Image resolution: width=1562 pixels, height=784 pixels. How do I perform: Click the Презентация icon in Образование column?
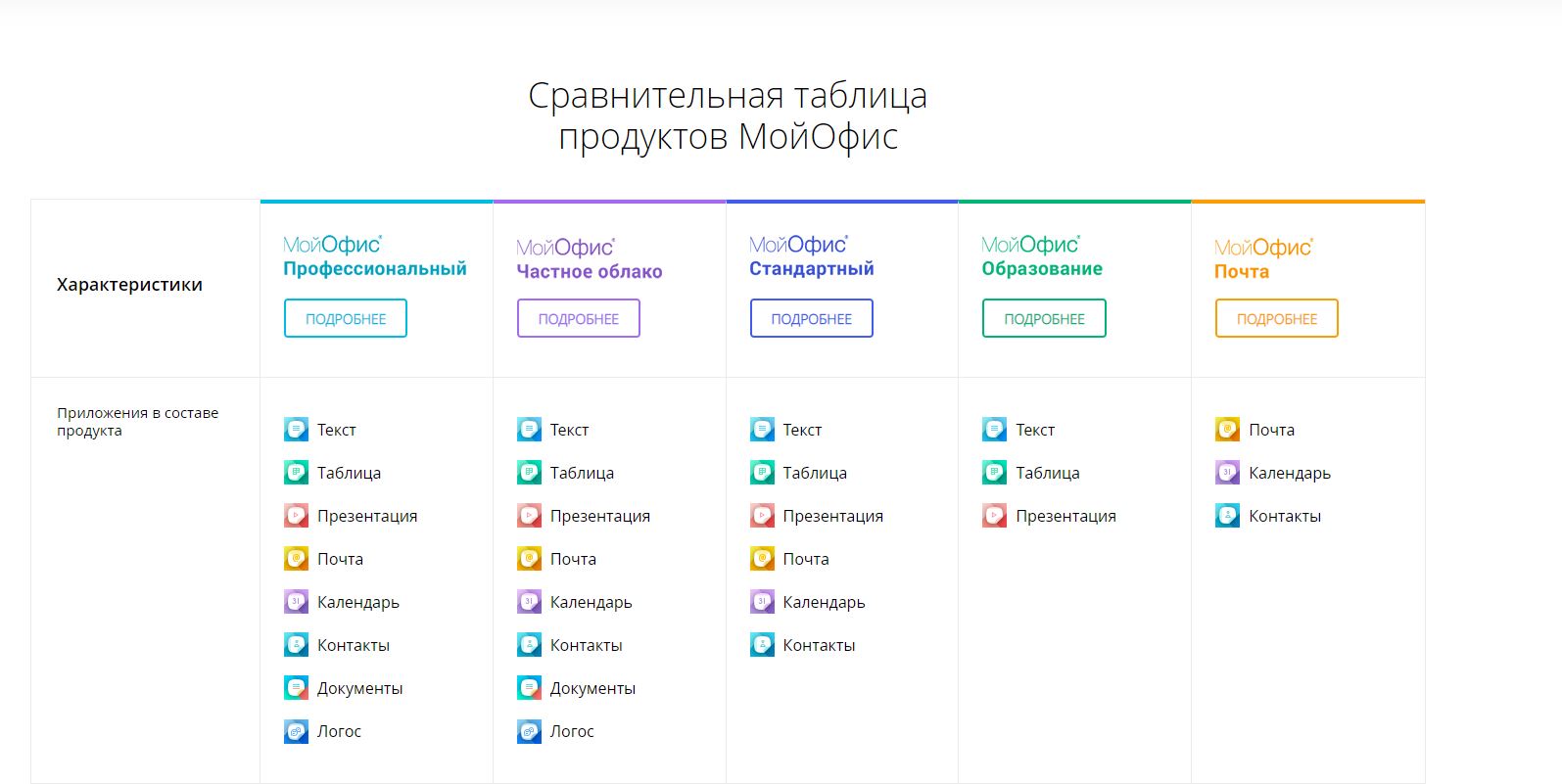click(x=994, y=515)
